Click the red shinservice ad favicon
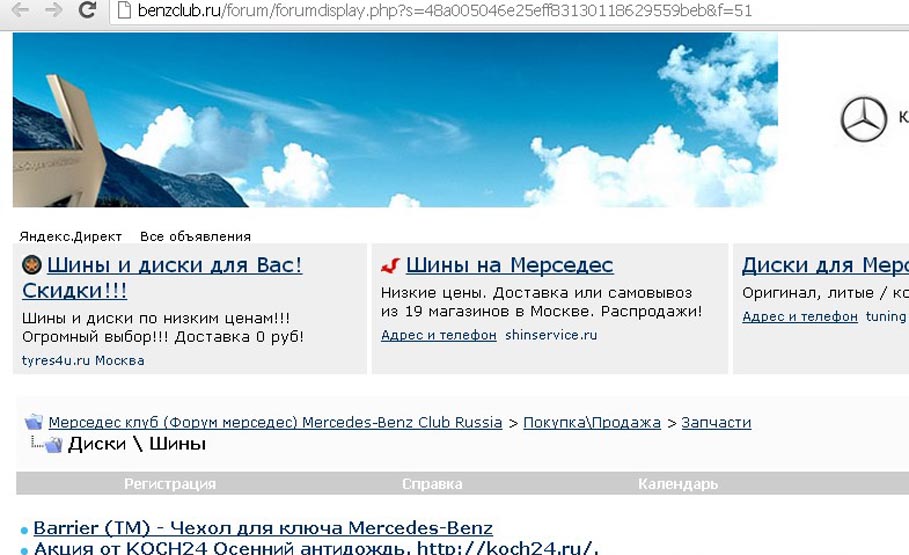909x555 pixels. (x=390, y=266)
